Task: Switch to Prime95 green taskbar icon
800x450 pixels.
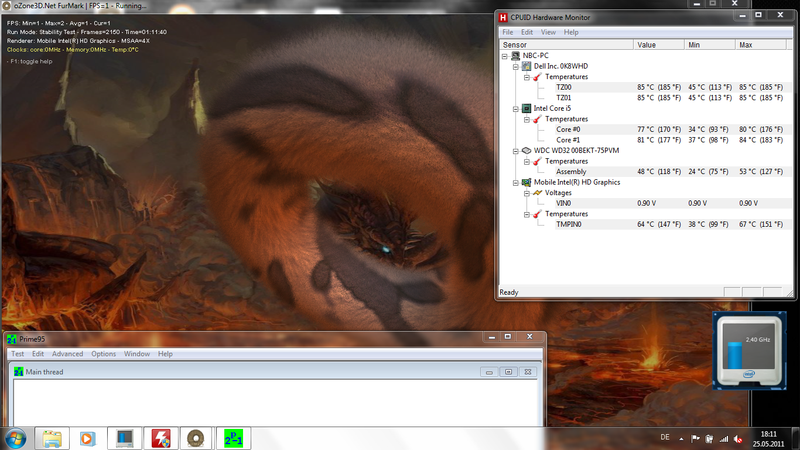Action: (233, 438)
